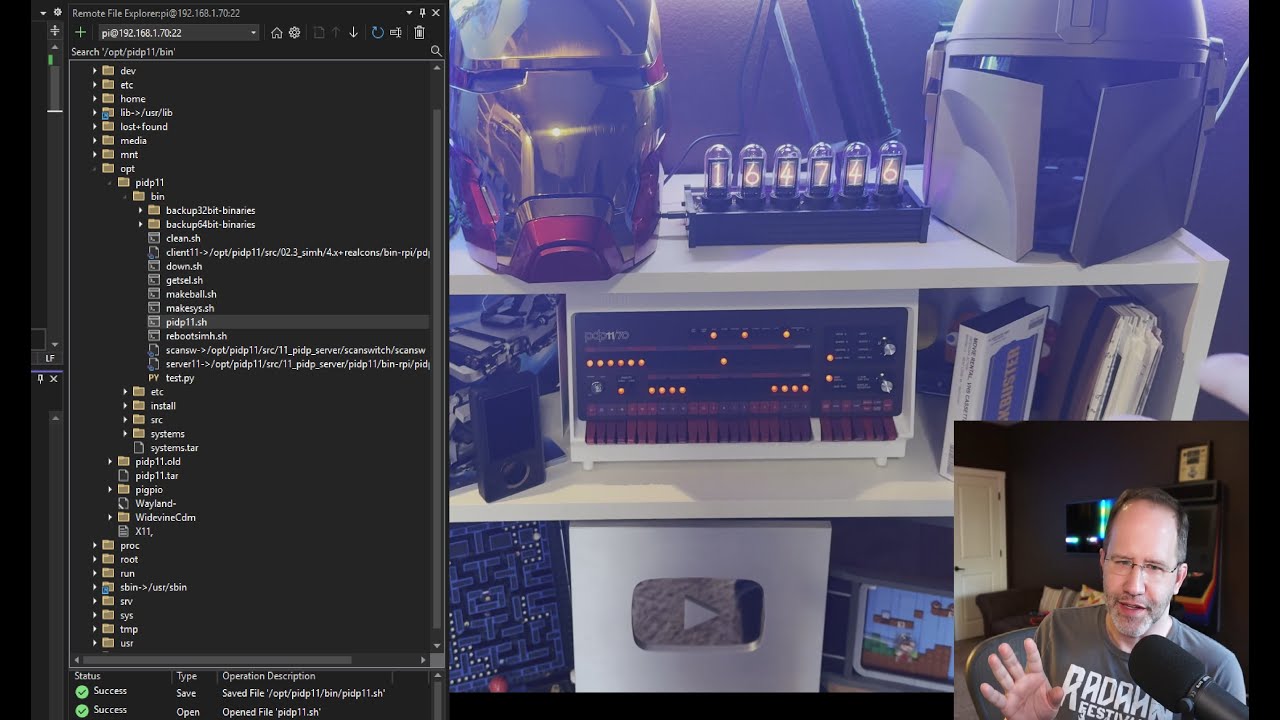Click the Type column header
Image resolution: width=1280 pixels, height=720 pixels.
(196, 676)
